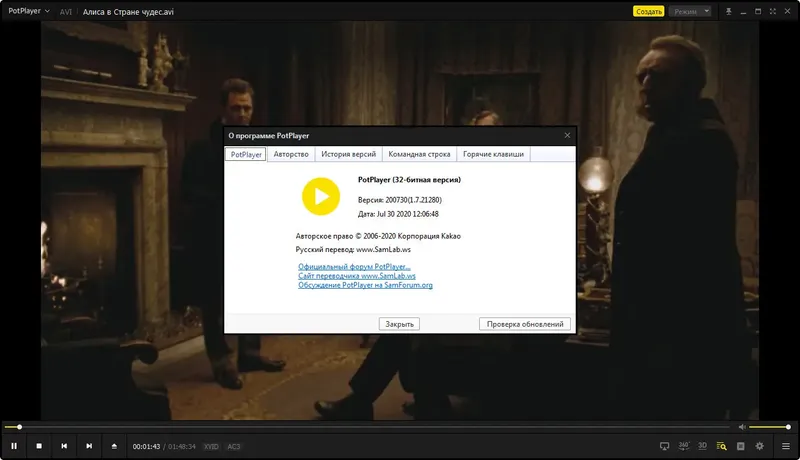800x460 pixels.
Task: Minimize the PotPlayer window
Action: [743, 11]
